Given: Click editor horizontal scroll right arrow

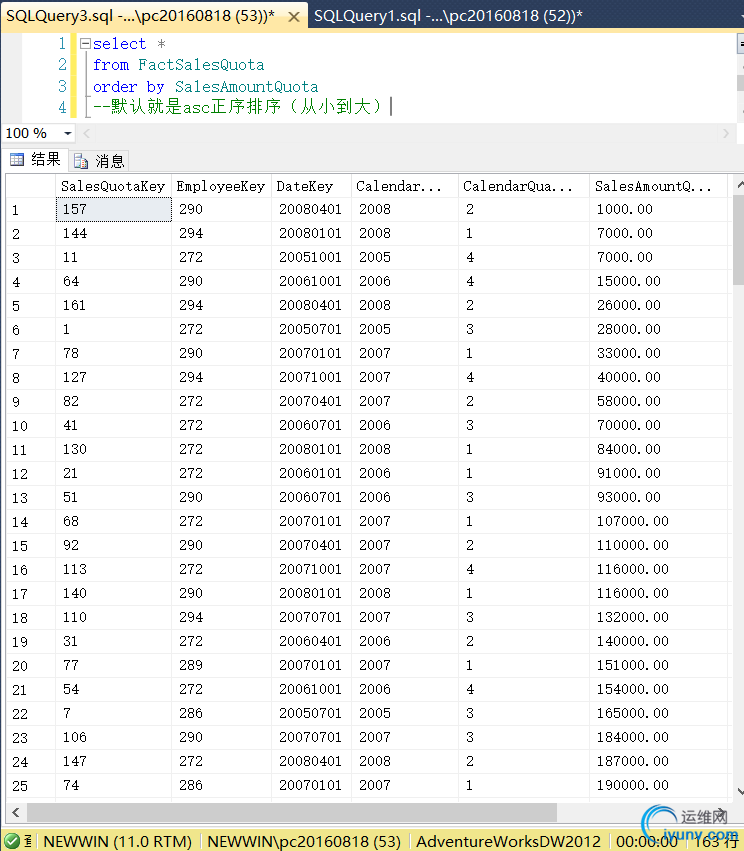Looking at the screenshot, I should click(x=726, y=133).
